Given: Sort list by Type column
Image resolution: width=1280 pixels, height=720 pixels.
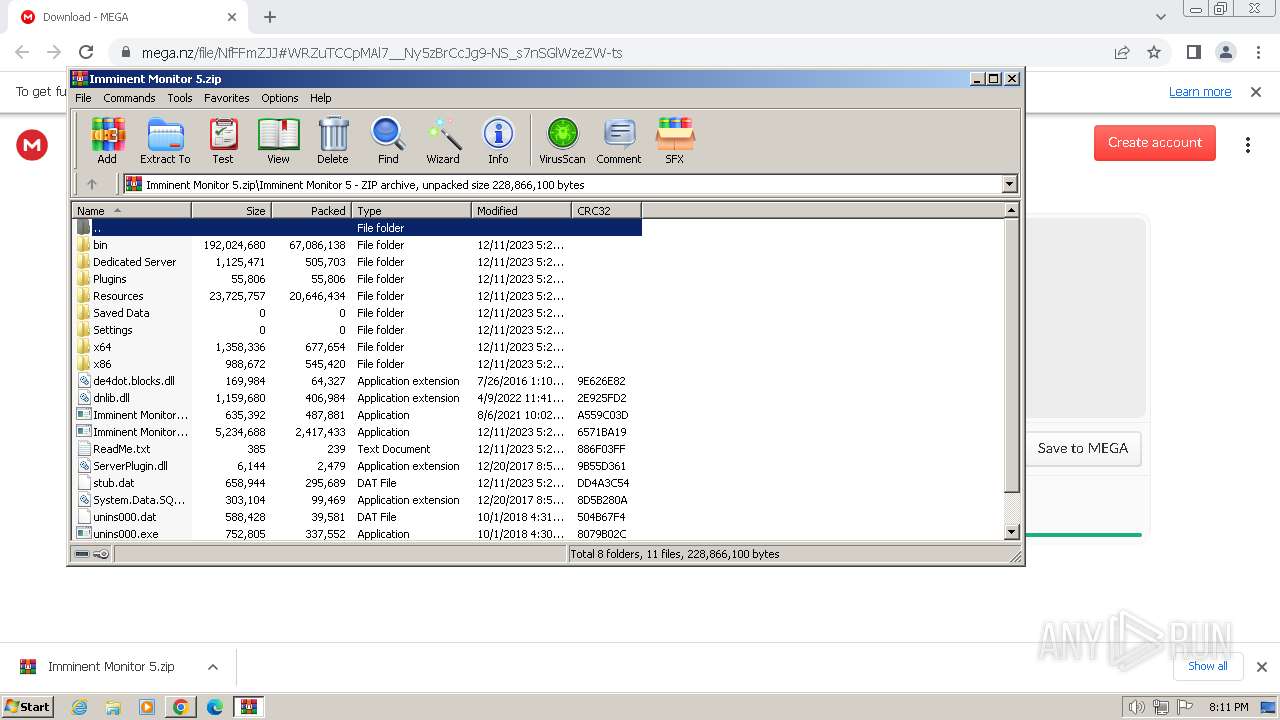Looking at the screenshot, I should point(411,210).
